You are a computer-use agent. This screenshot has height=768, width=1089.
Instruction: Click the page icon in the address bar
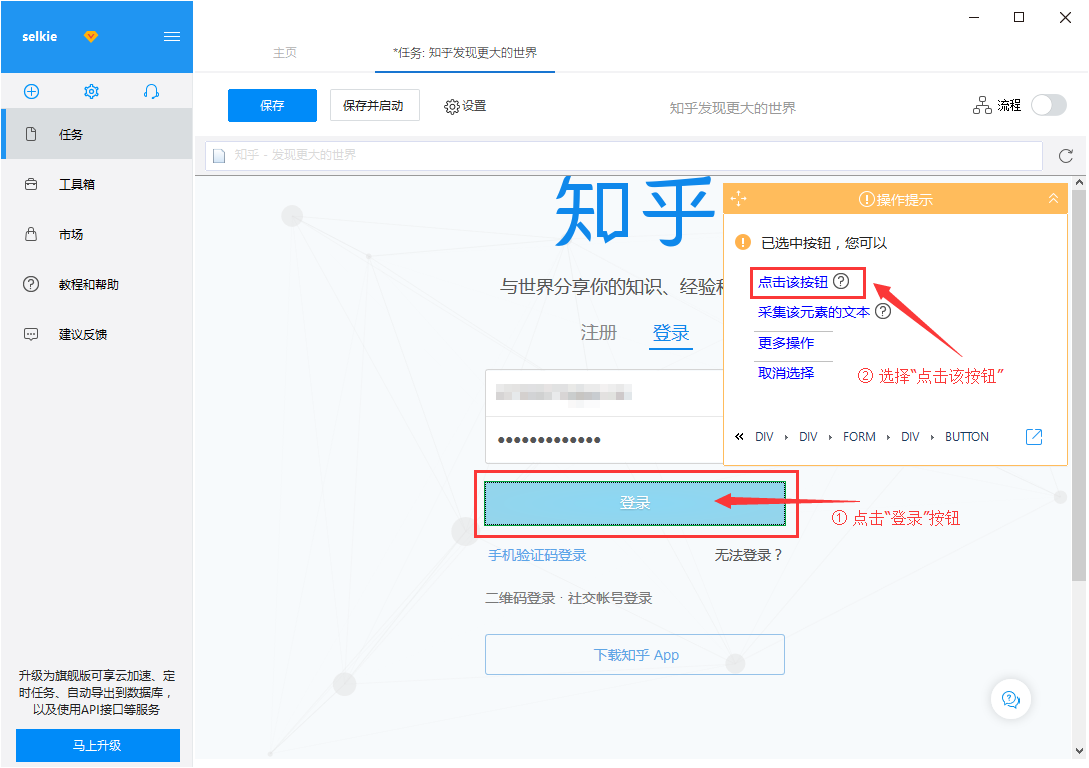tap(219, 156)
